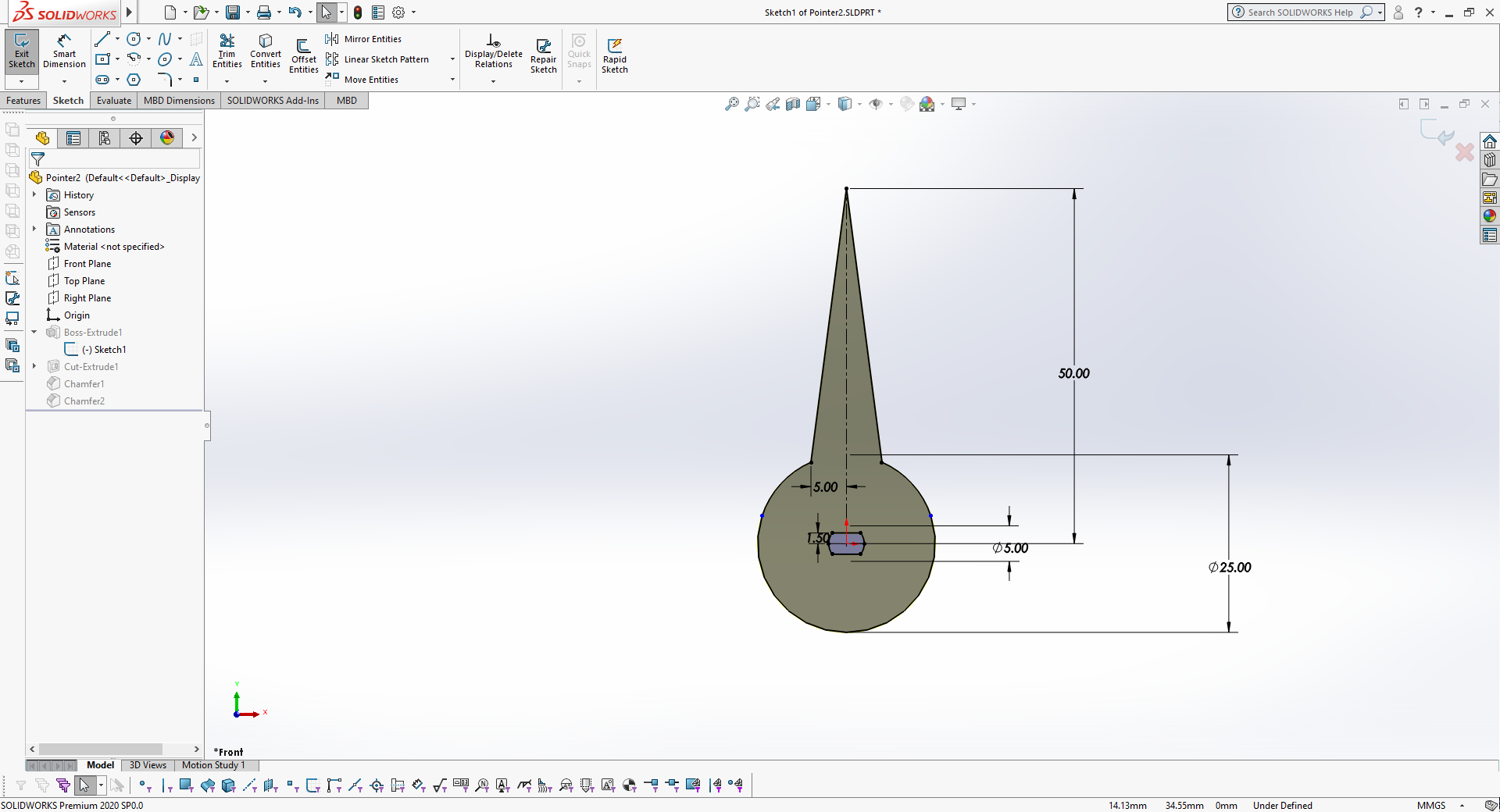Click the Exit Sketch button
Viewport: 1500px width, 812px height.
22,52
